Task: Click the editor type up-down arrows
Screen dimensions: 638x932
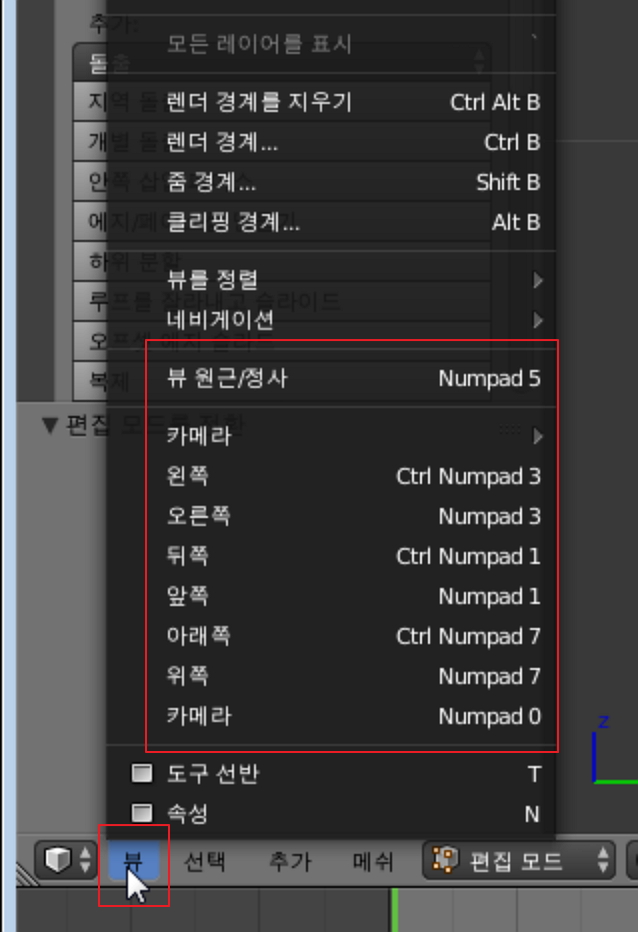Action: 85,859
